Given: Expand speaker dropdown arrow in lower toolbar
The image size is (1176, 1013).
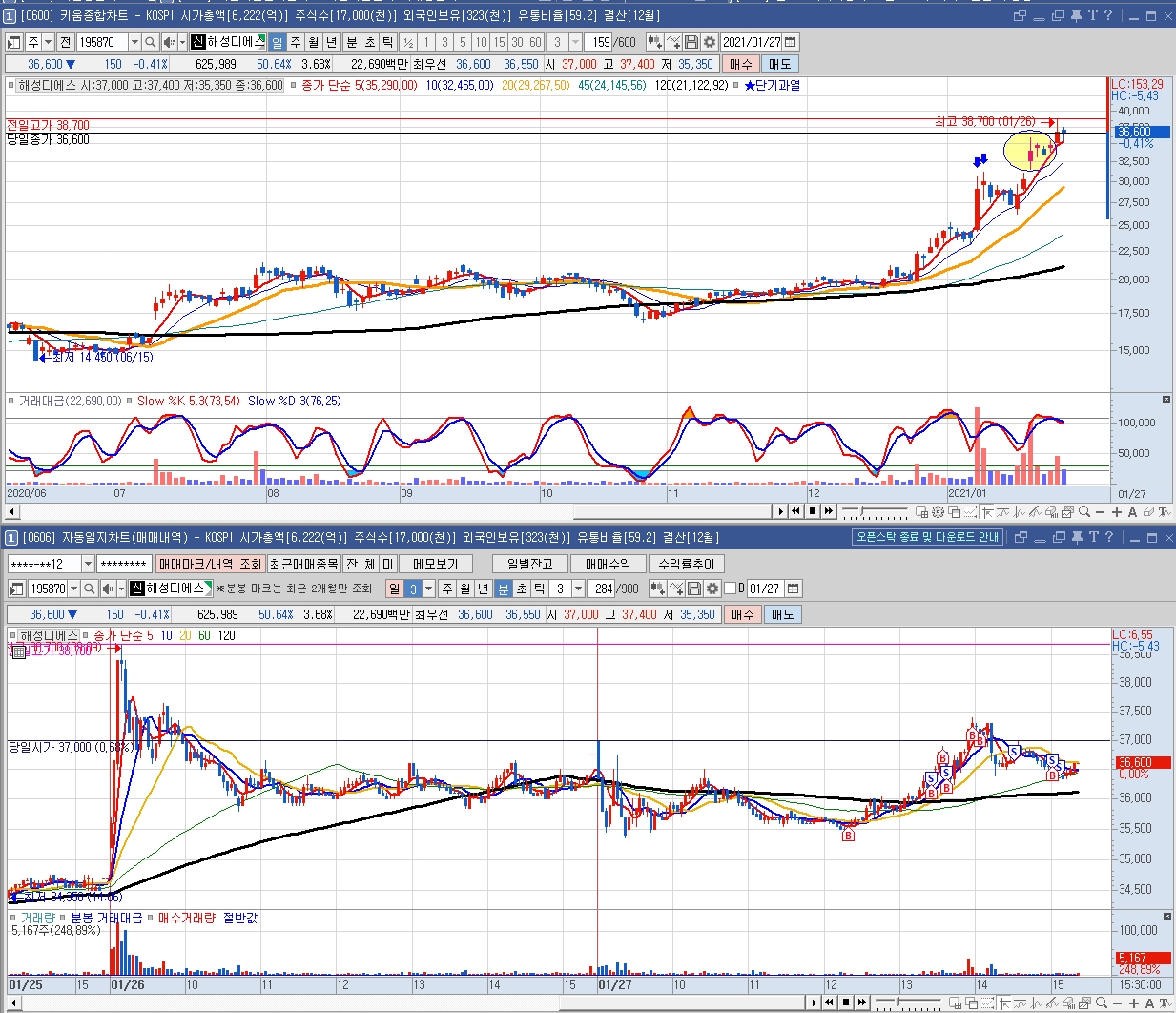Looking at the screenshot, I should click(x=121, y=589).
